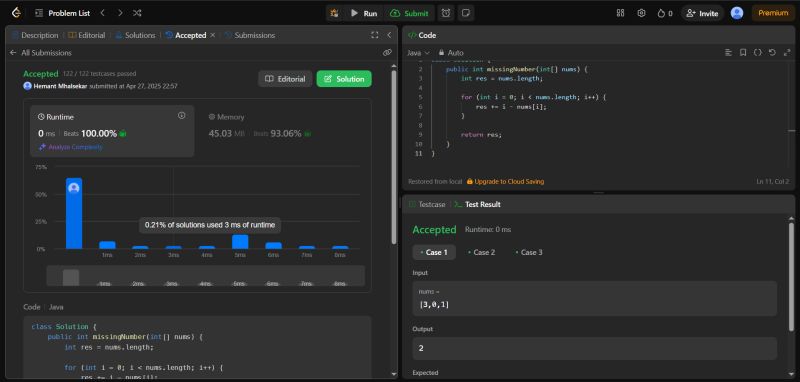Viewport: 800px width, 382px height.
Task: Click the Hemant Mhaisekar username
Action: point(60,86)
